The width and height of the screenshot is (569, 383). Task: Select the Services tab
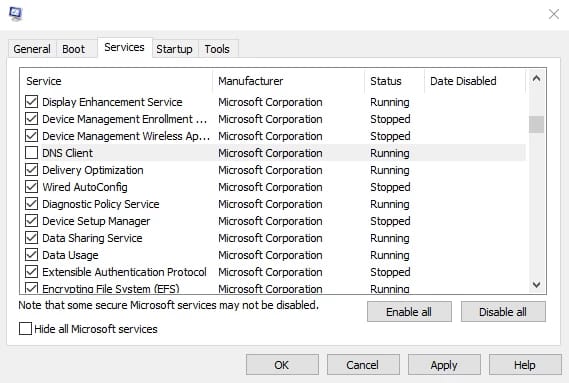pos(124,47)
